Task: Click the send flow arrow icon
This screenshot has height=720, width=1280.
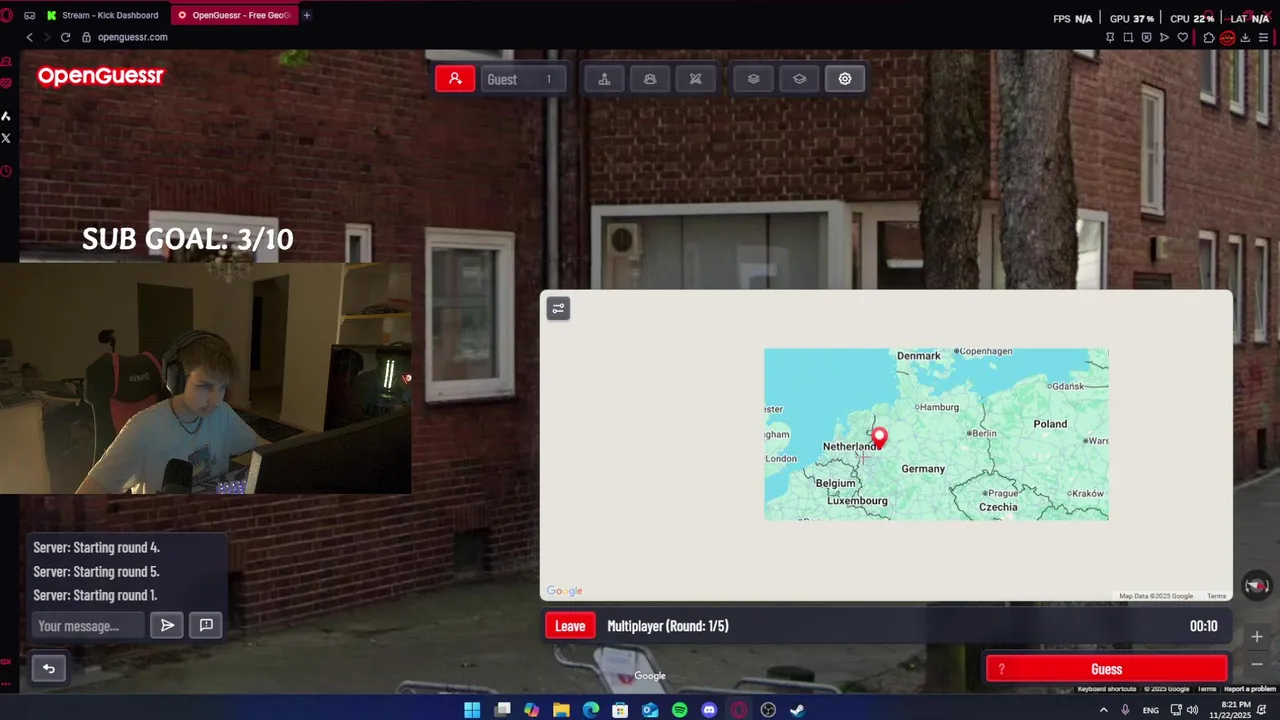Action: tap(1164, 37)
